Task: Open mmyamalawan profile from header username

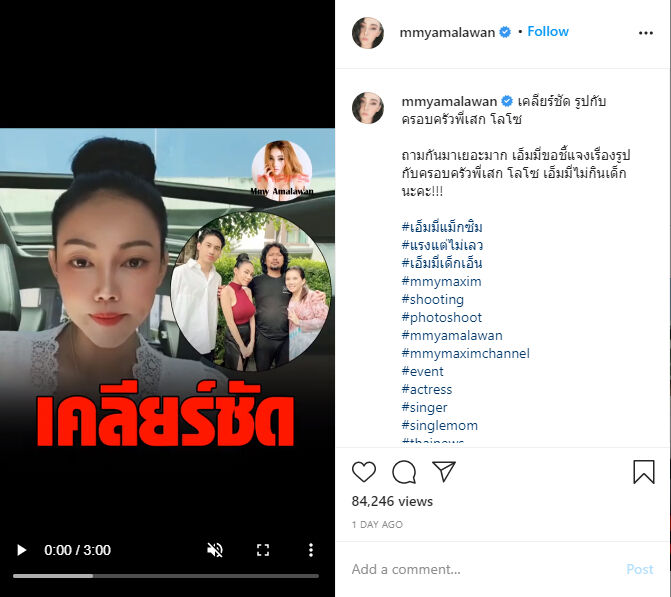Action: [x=447, y=33]
